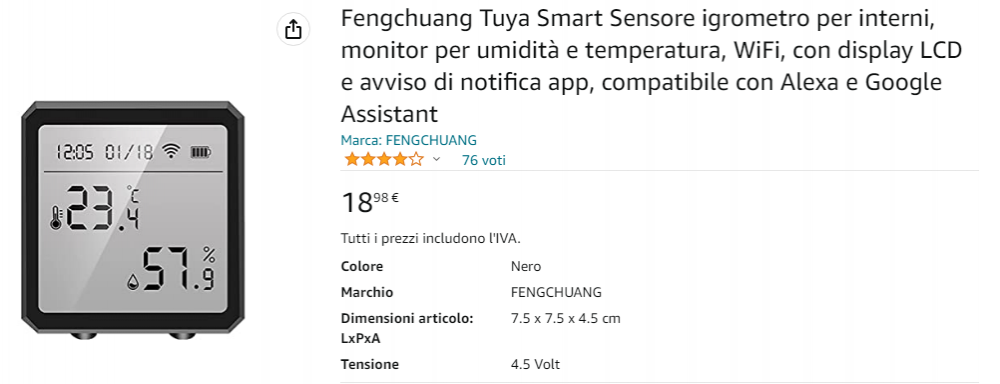Click the 12:05 time on the display
This screenshot has width=1000, height=384.
[74, 152]
